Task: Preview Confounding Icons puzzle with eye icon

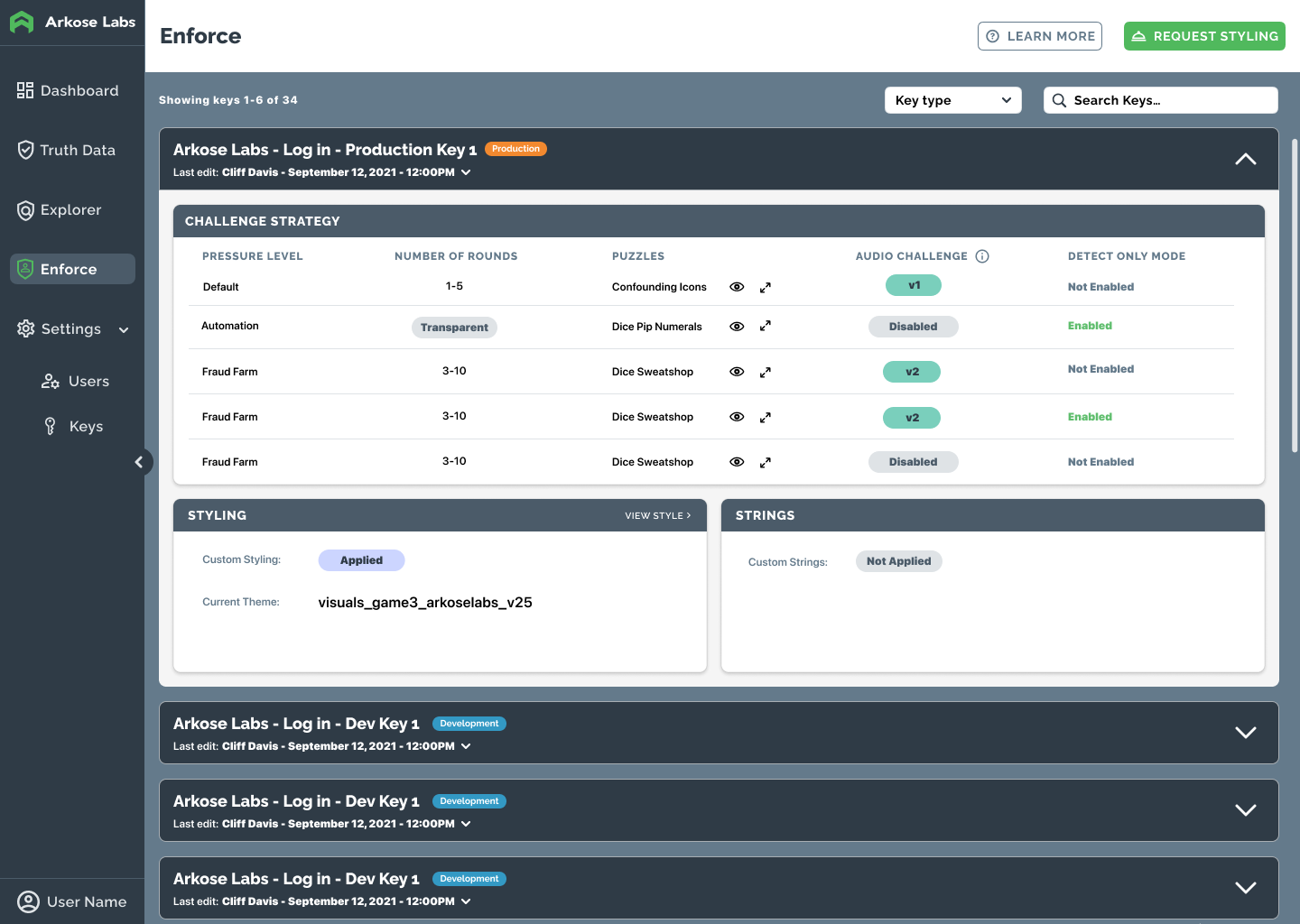Action: 737,287
